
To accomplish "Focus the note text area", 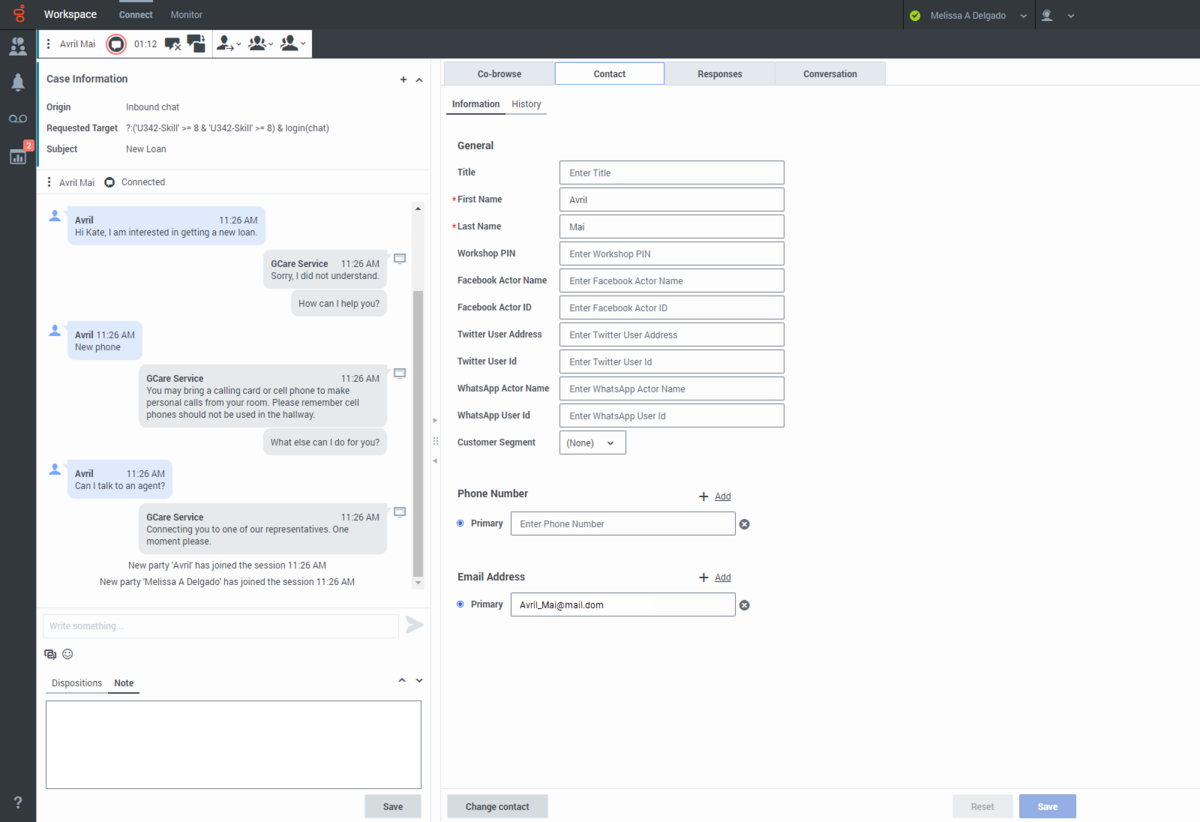I will pyautogui.click(x=233, y=745).
